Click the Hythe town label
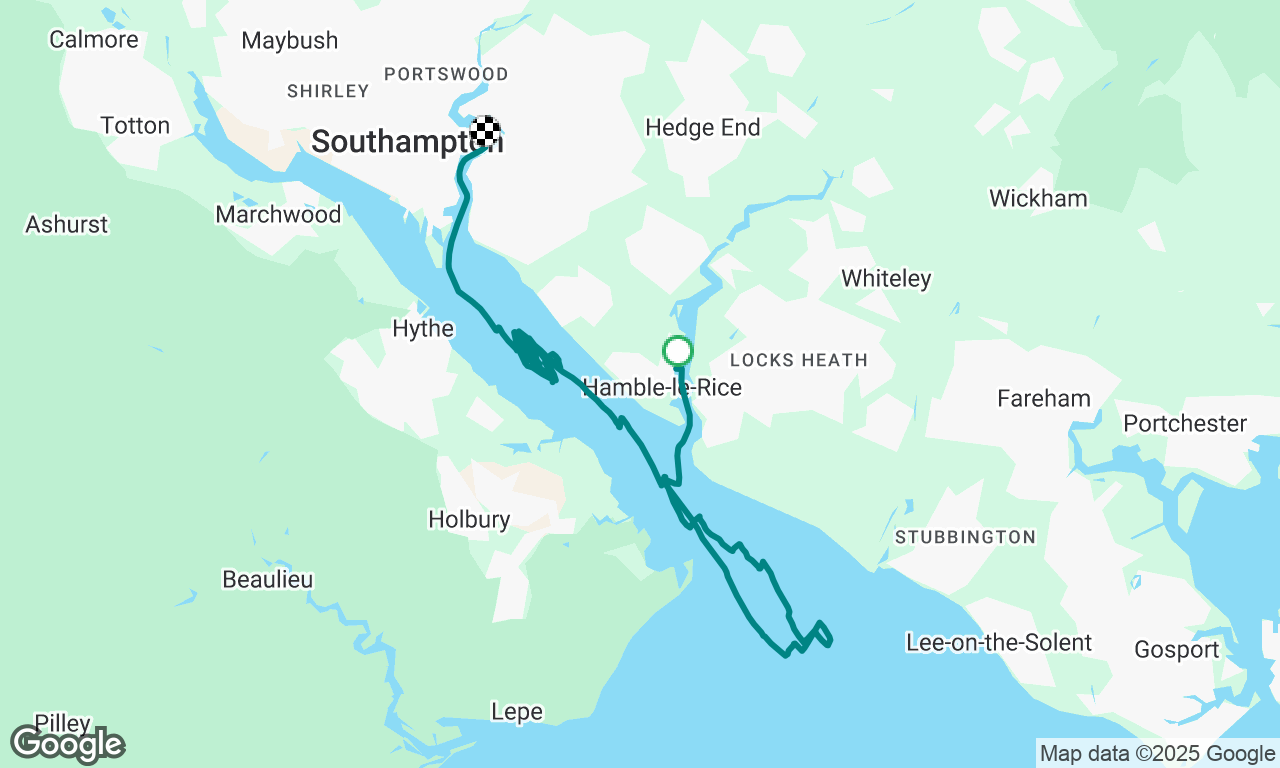The width and height of the screenshot is (1280, 768). coord(423,329)
